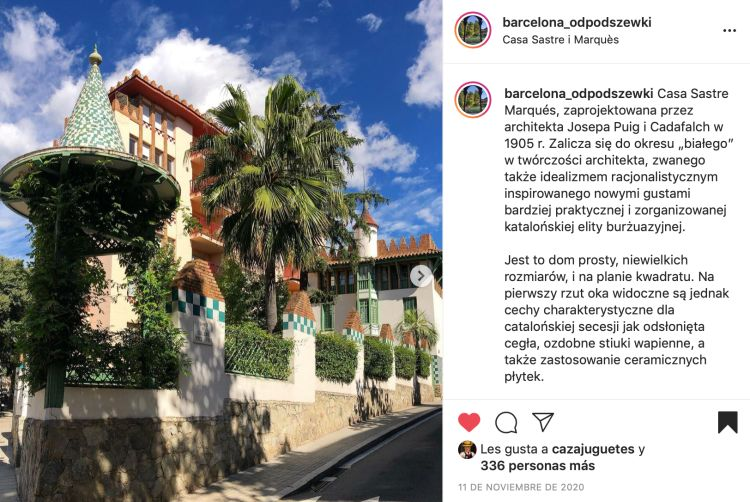This screenshot has width=750, height=502.
Task: Open cazajuguetes profile from likes line
Action: 593,449
